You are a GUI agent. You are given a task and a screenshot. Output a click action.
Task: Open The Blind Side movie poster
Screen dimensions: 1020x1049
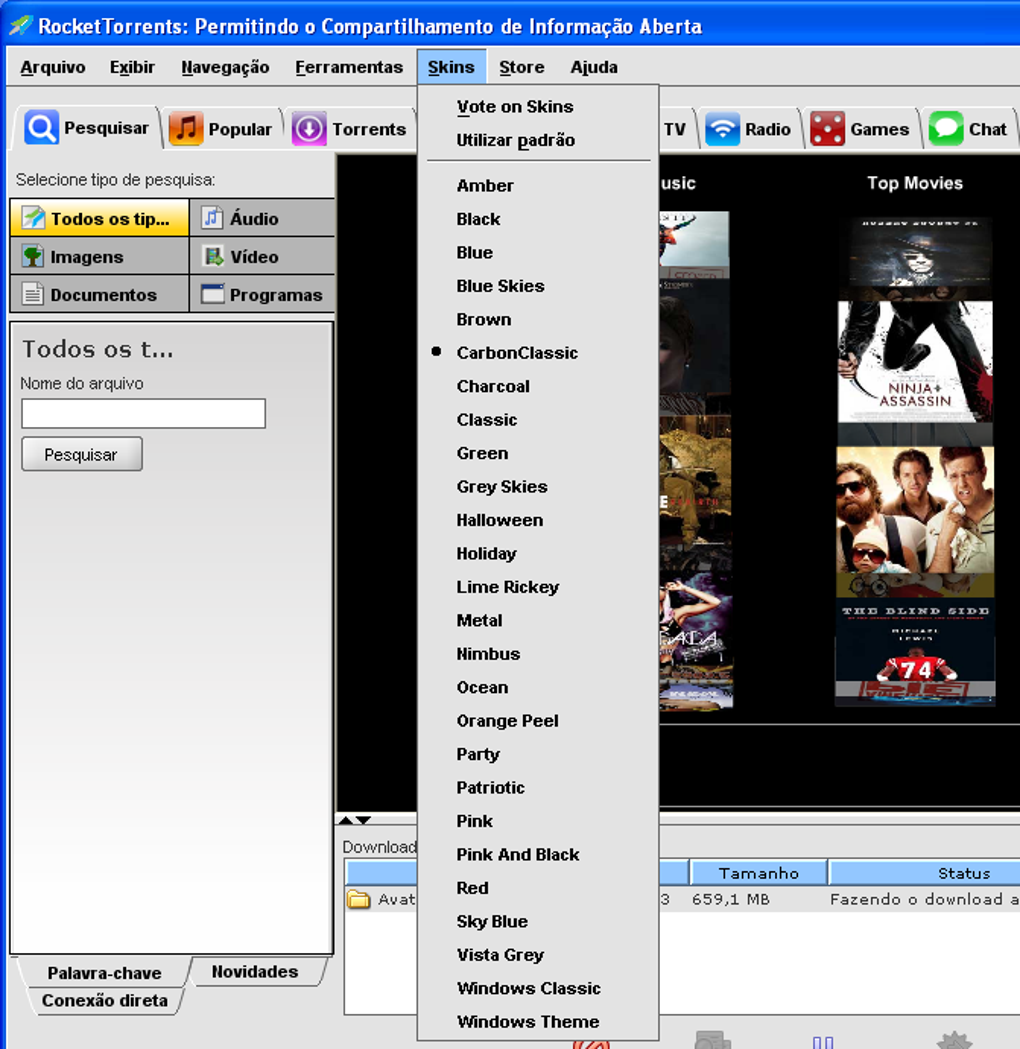915,652
